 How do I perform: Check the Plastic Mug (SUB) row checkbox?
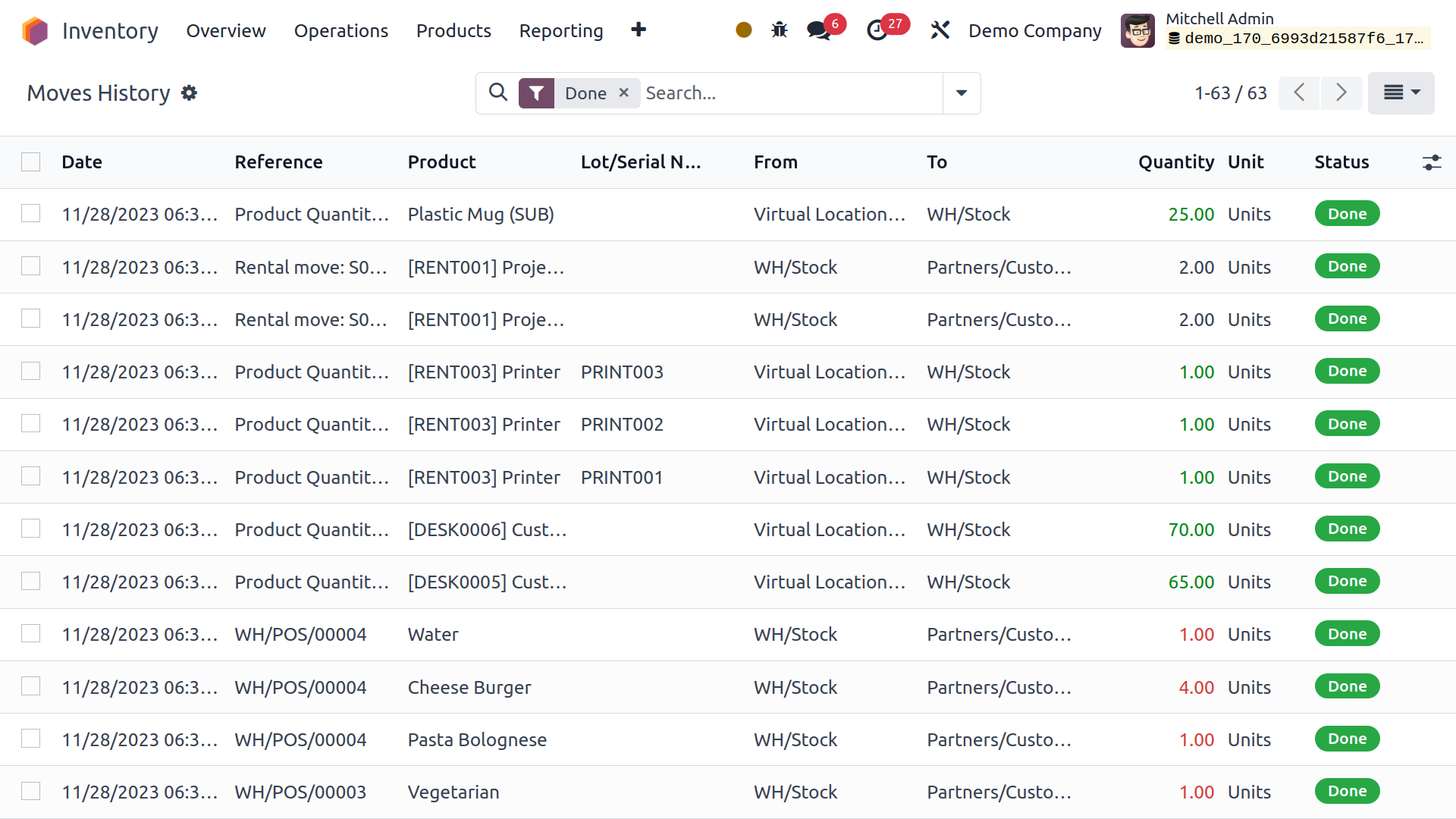tap(31, 214)
